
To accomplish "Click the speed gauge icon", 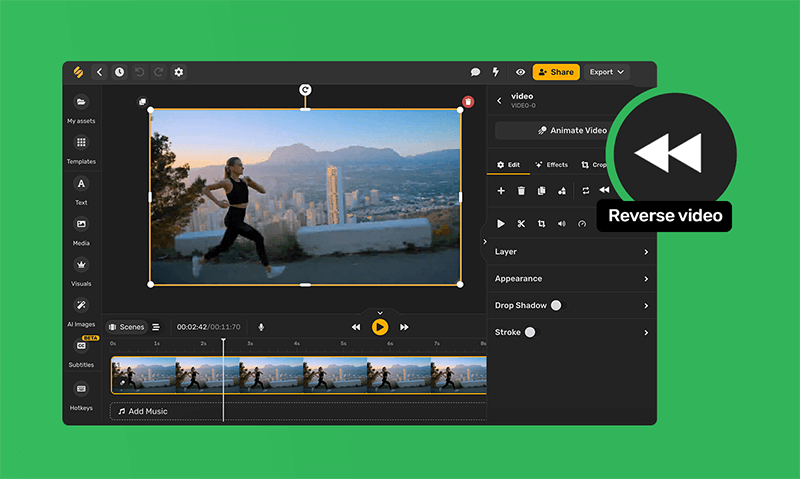I will 582,224.
